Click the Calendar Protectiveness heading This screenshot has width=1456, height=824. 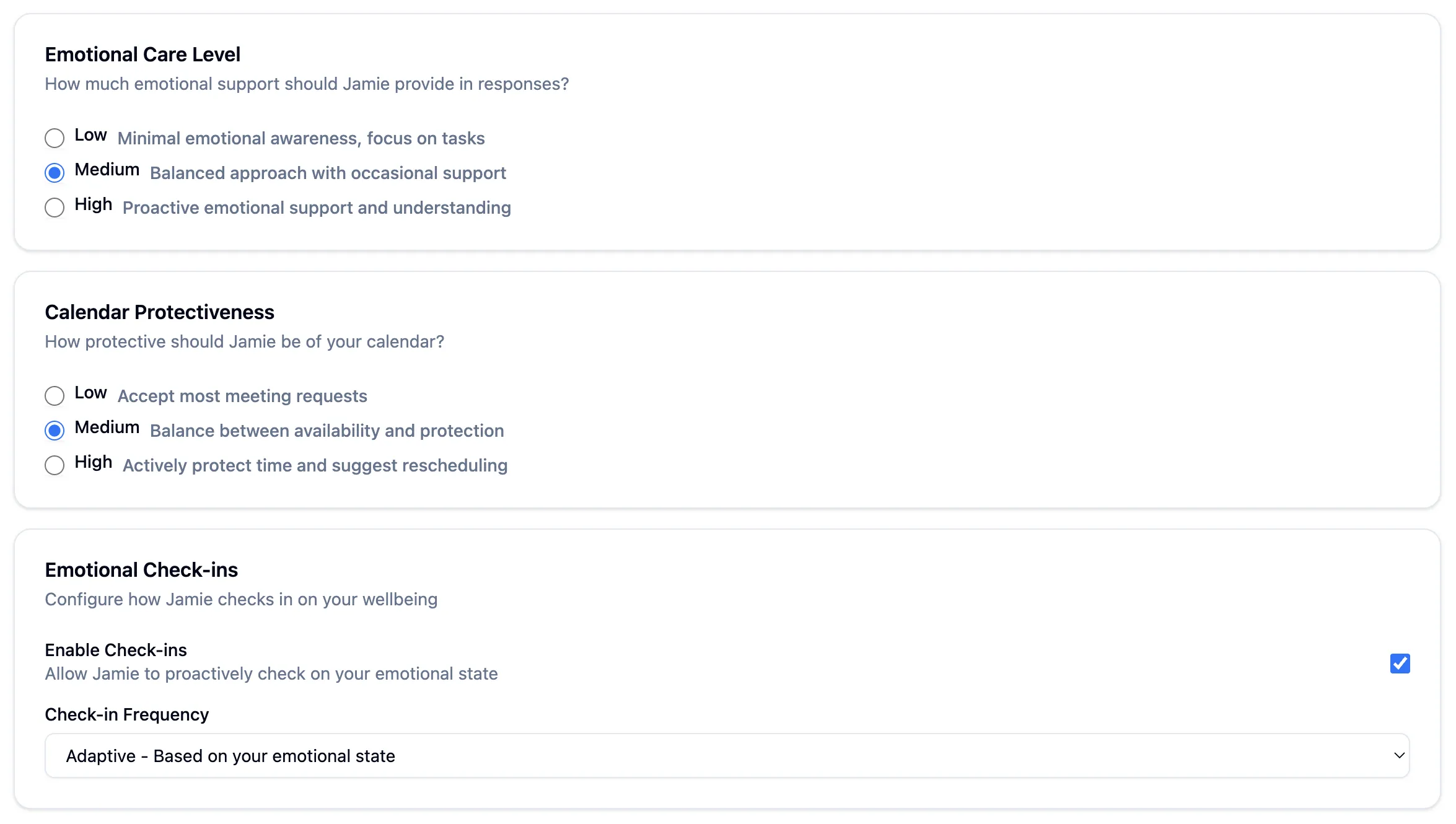159,312
